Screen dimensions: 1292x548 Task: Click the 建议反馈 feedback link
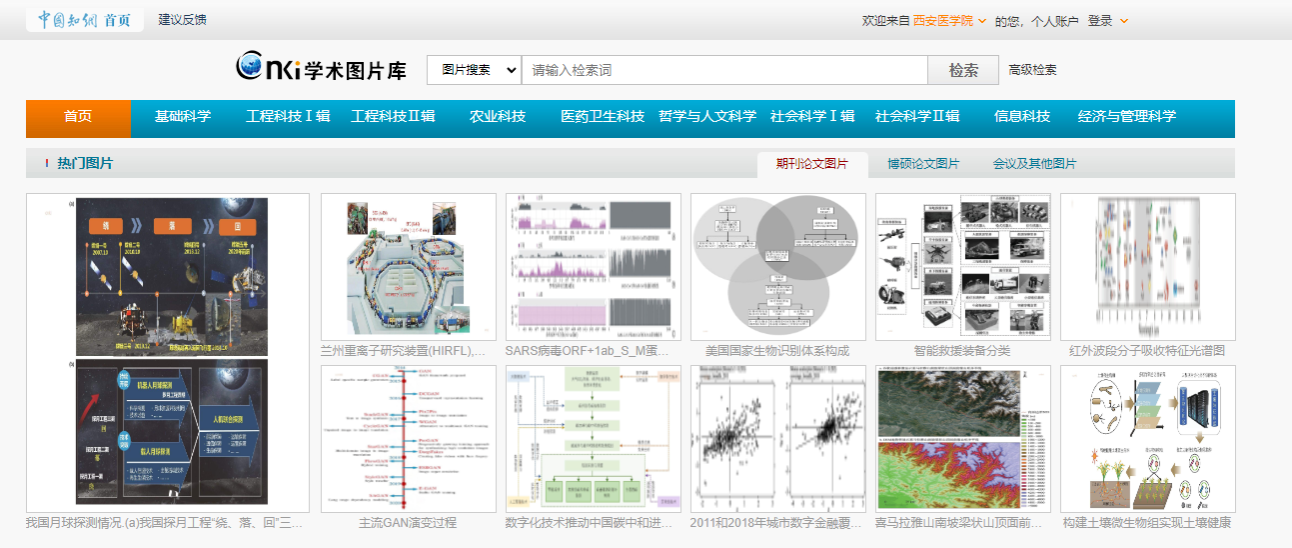(183, 20)
